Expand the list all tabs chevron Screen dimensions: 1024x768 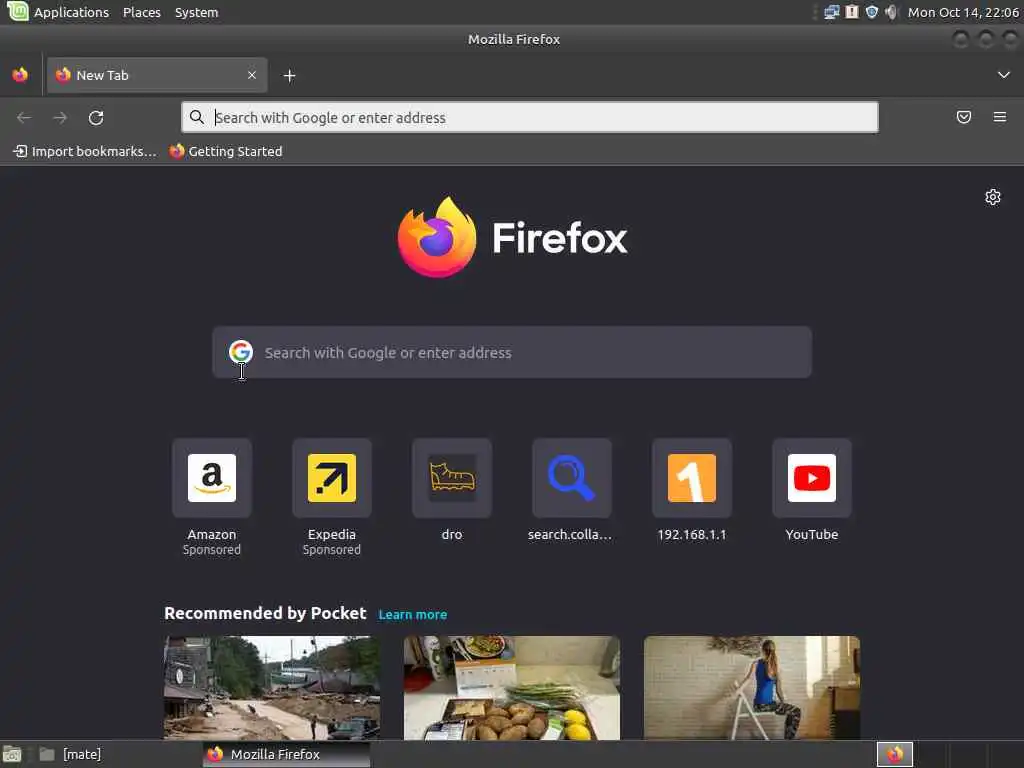coord(1004,75)
